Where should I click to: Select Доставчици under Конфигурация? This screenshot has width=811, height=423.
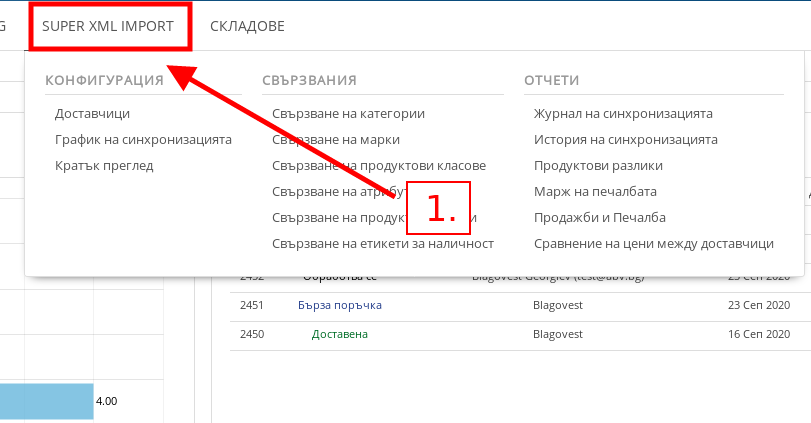92,114
